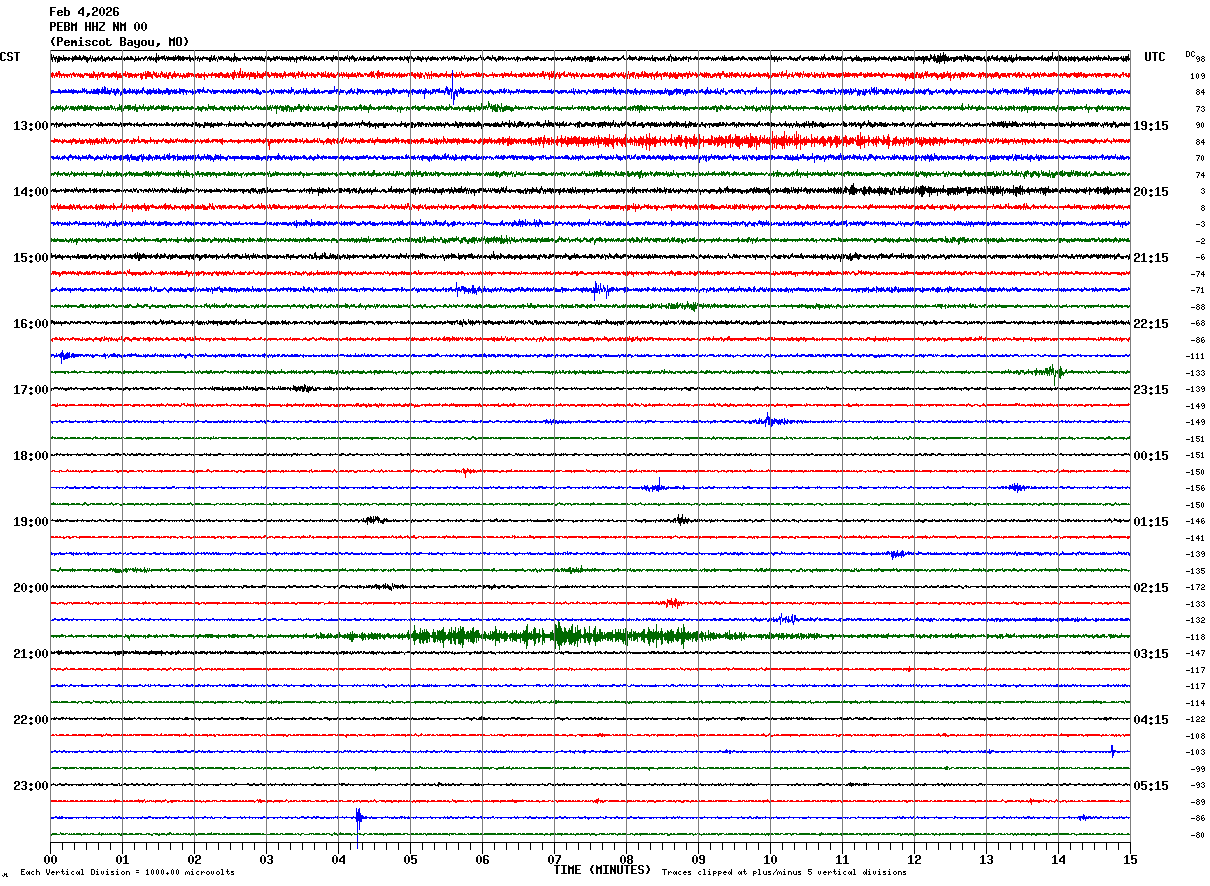Click the "03" minute tick label
Viewport: 1210px width, 886px height.
click(x=266, y=860)
